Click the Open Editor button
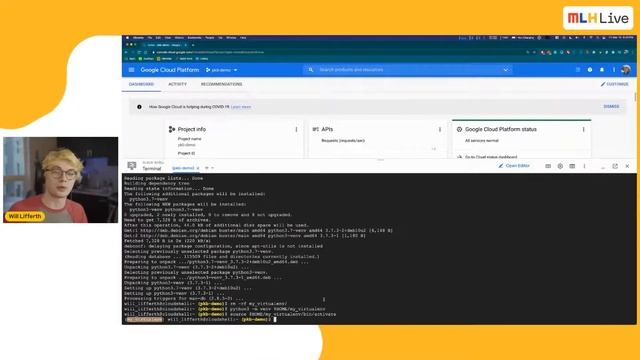This screenshot has width=640, height=360. [x=514, y=166]
